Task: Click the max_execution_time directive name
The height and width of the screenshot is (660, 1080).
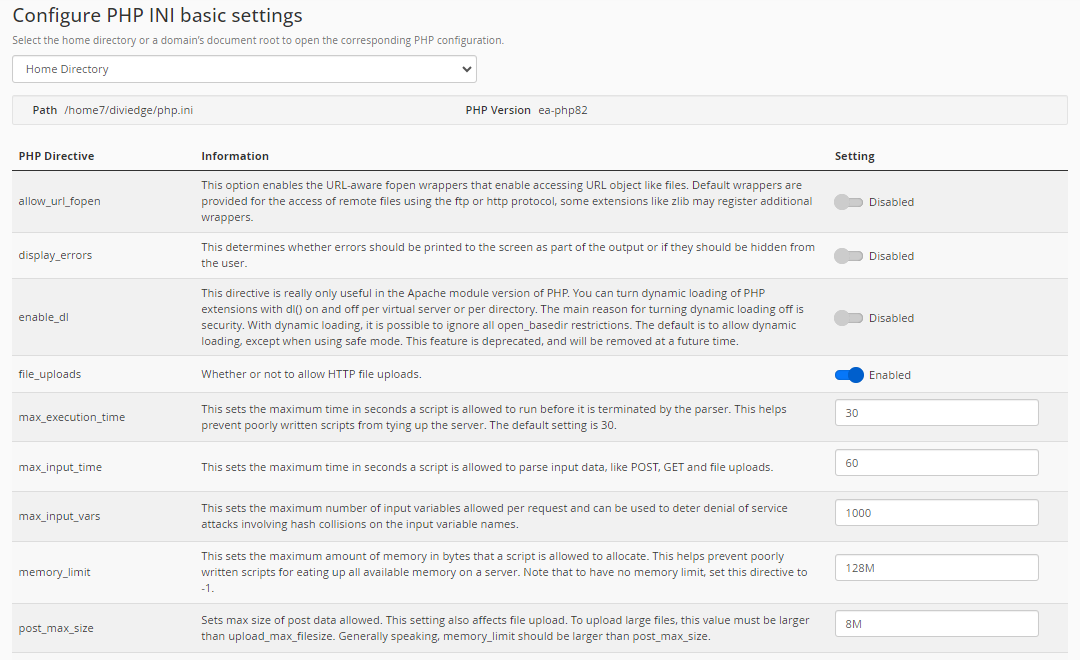Action: click(72, 417)
